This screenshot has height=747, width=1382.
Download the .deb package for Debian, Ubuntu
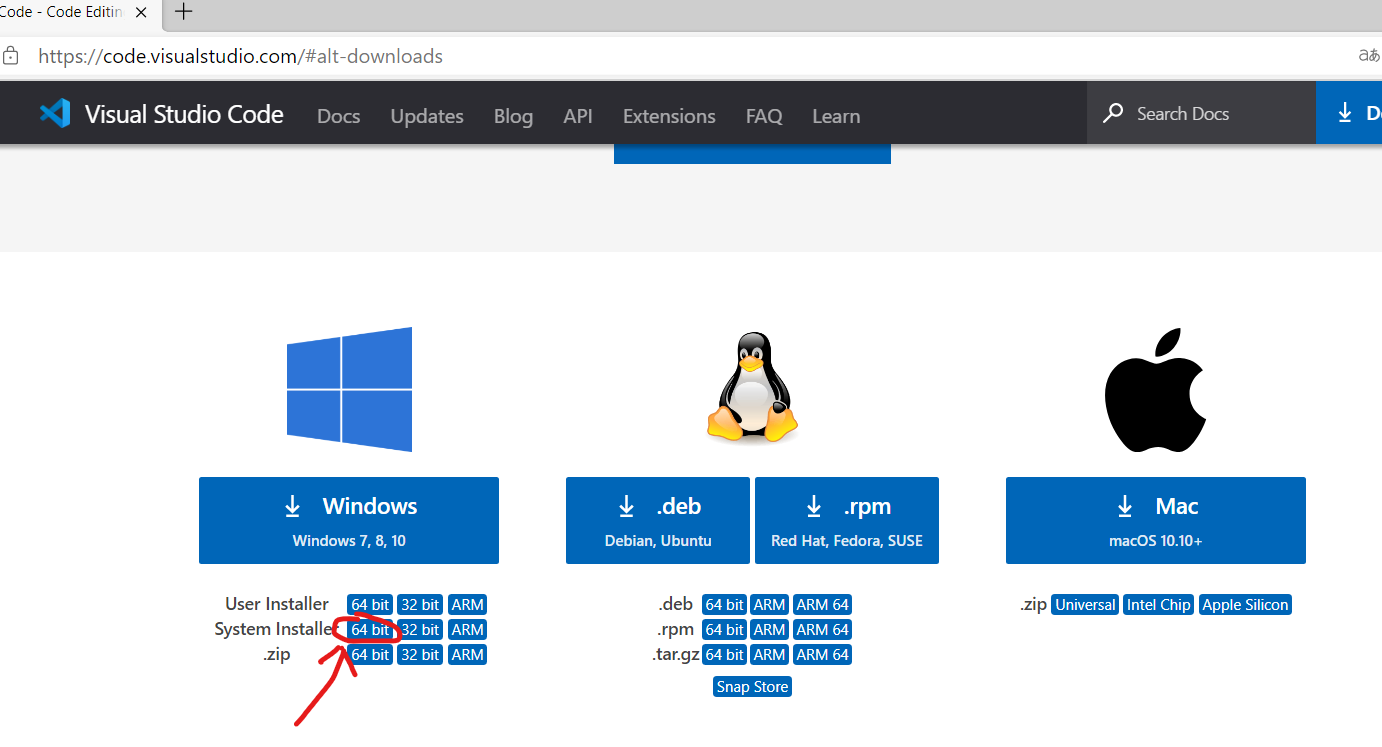(657, 520)
